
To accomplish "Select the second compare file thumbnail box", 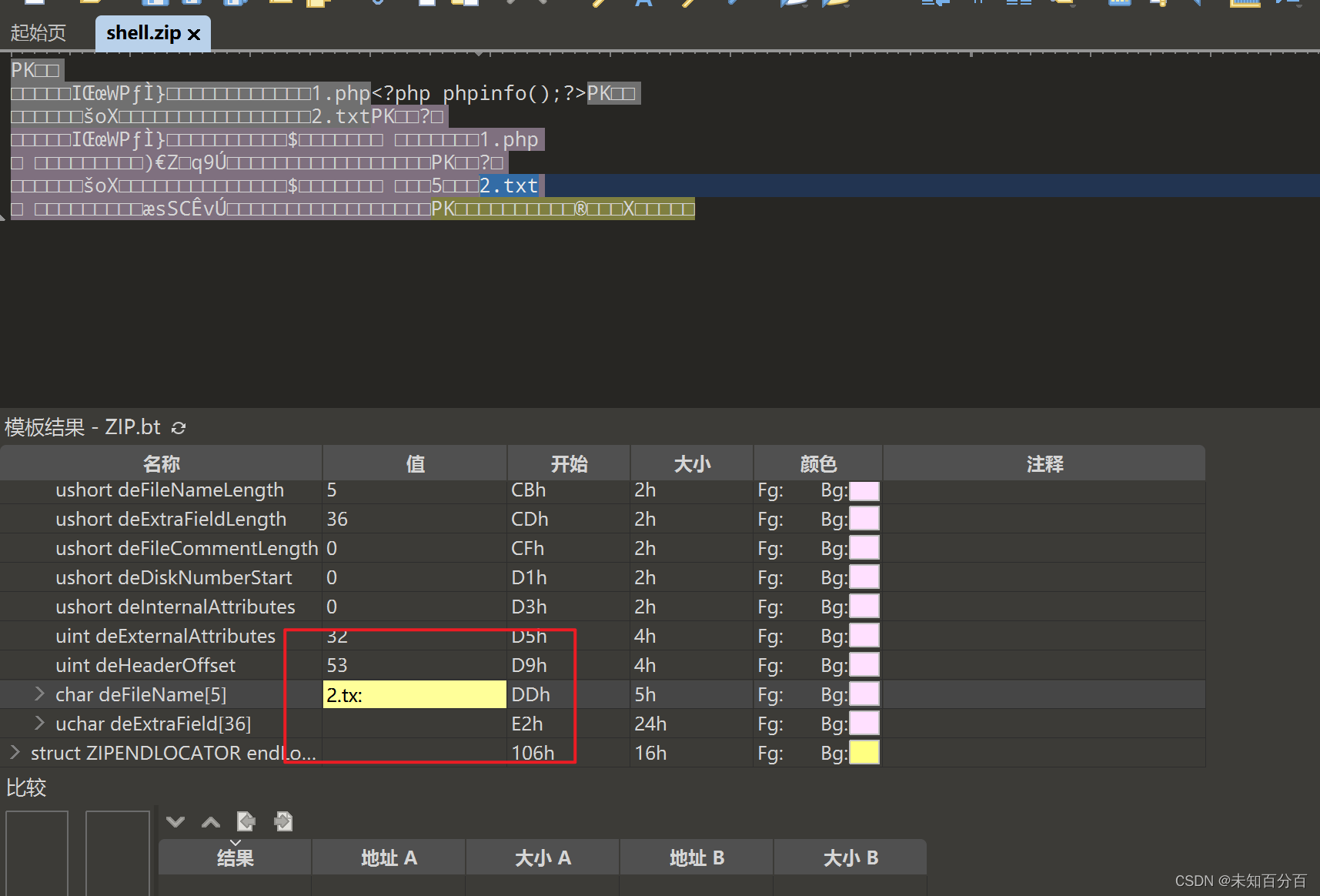I will pyautogui.click(x=118, y=853).
